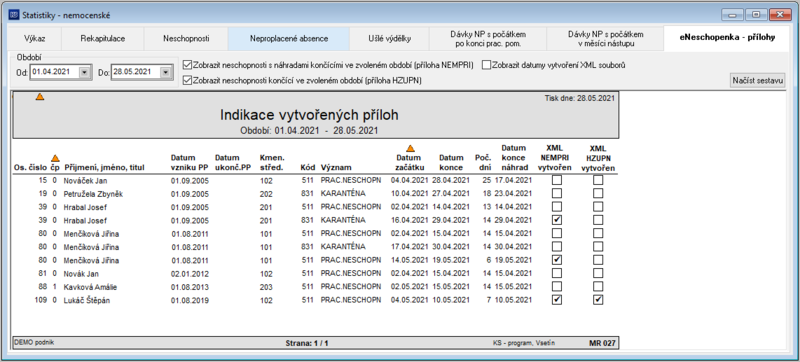Click the 'Kmen. střed.' column header

point(272,163)
